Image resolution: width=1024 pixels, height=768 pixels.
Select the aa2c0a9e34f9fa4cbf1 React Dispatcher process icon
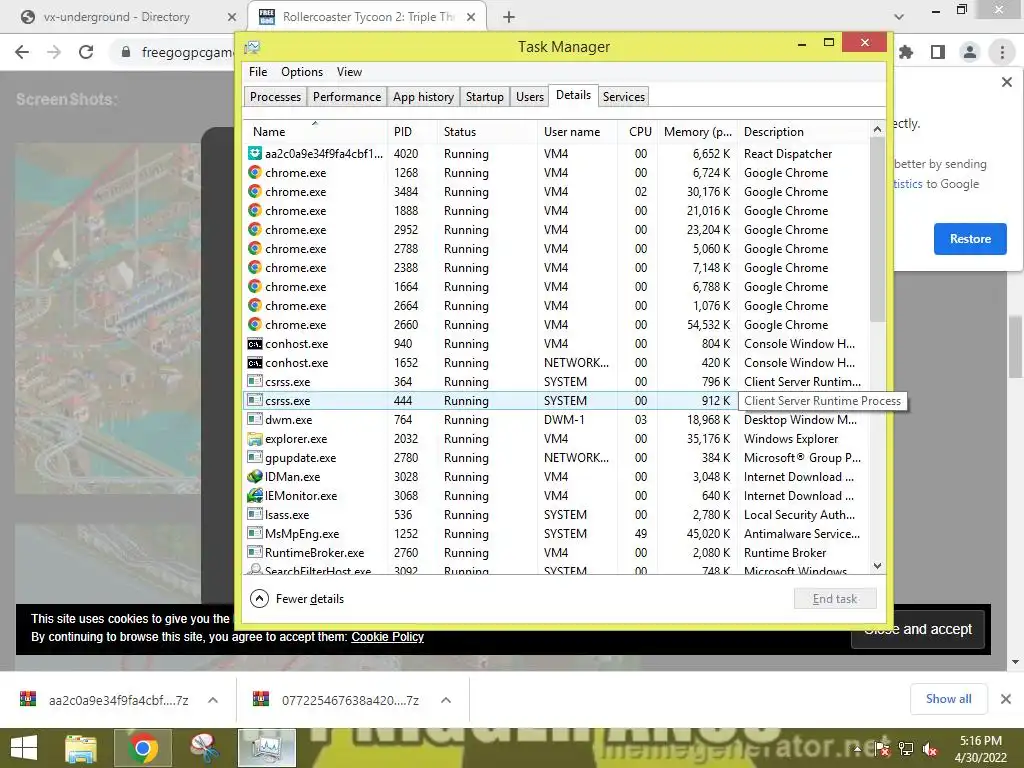255,153
